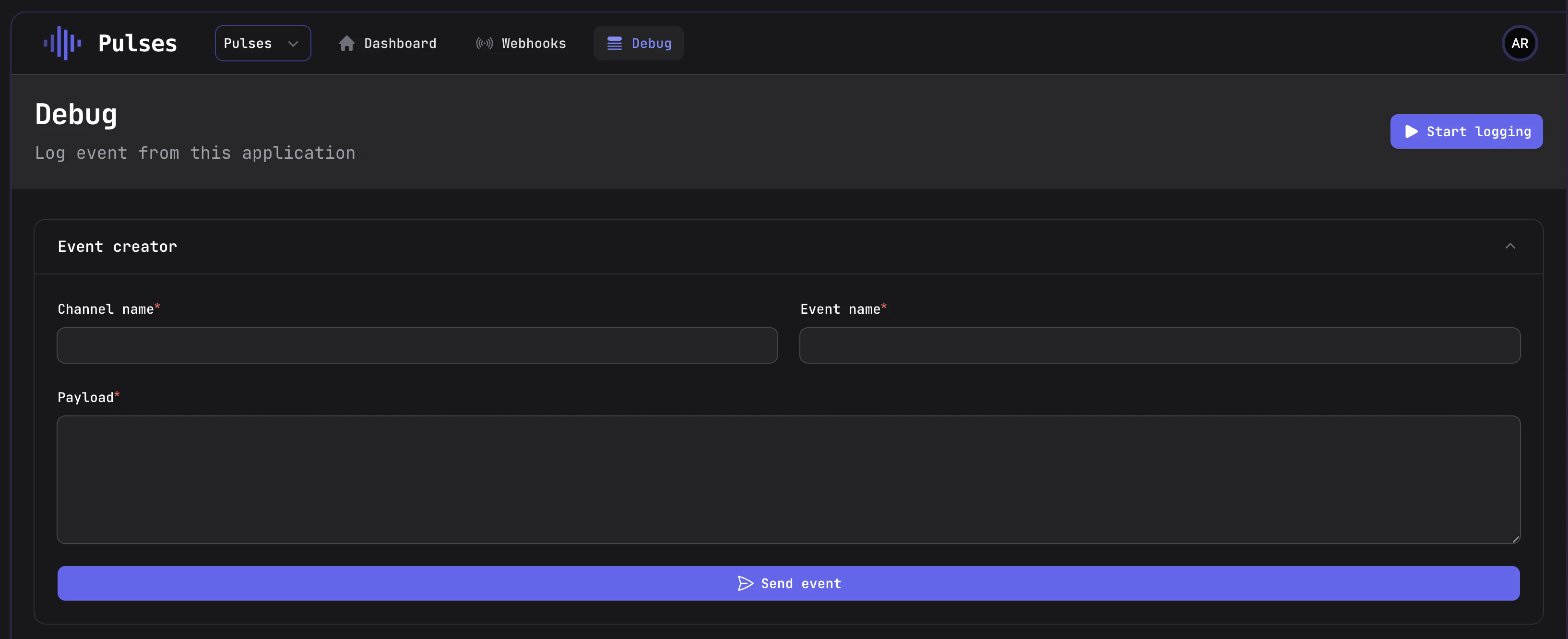Click the Payload label
1568x639 pixels.
tap(88, 397)
